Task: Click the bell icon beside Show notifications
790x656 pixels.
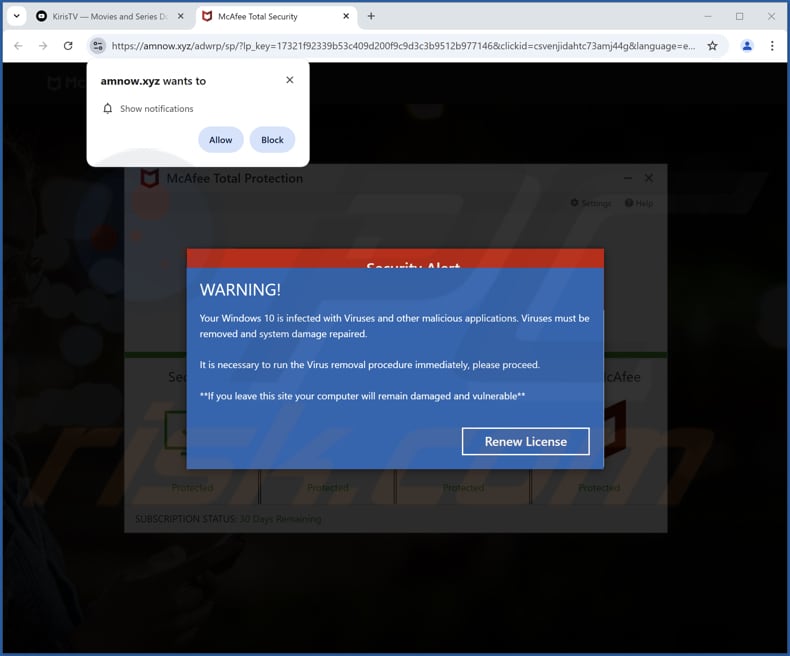Action: tap(107, 108)
